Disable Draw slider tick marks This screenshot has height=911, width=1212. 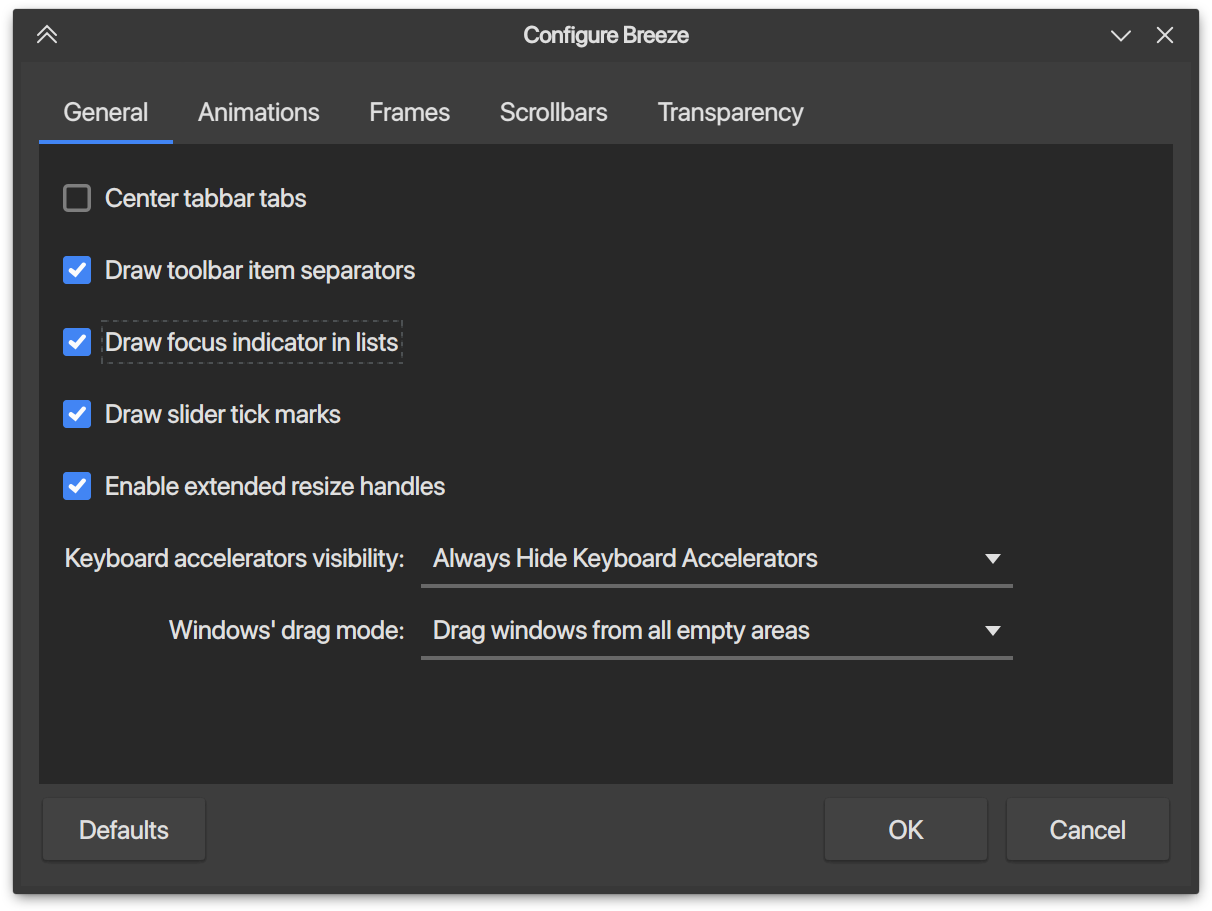pos(77,414)
